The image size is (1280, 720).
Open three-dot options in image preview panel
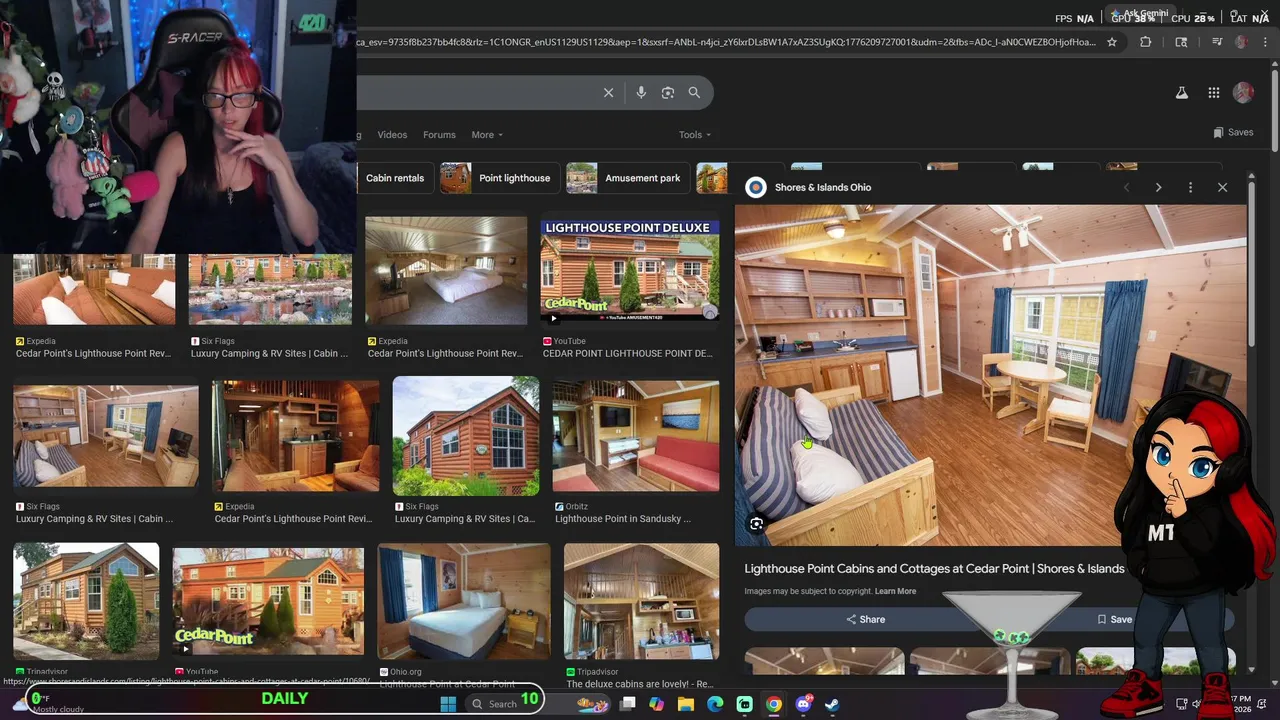(x=1190, y=187)
